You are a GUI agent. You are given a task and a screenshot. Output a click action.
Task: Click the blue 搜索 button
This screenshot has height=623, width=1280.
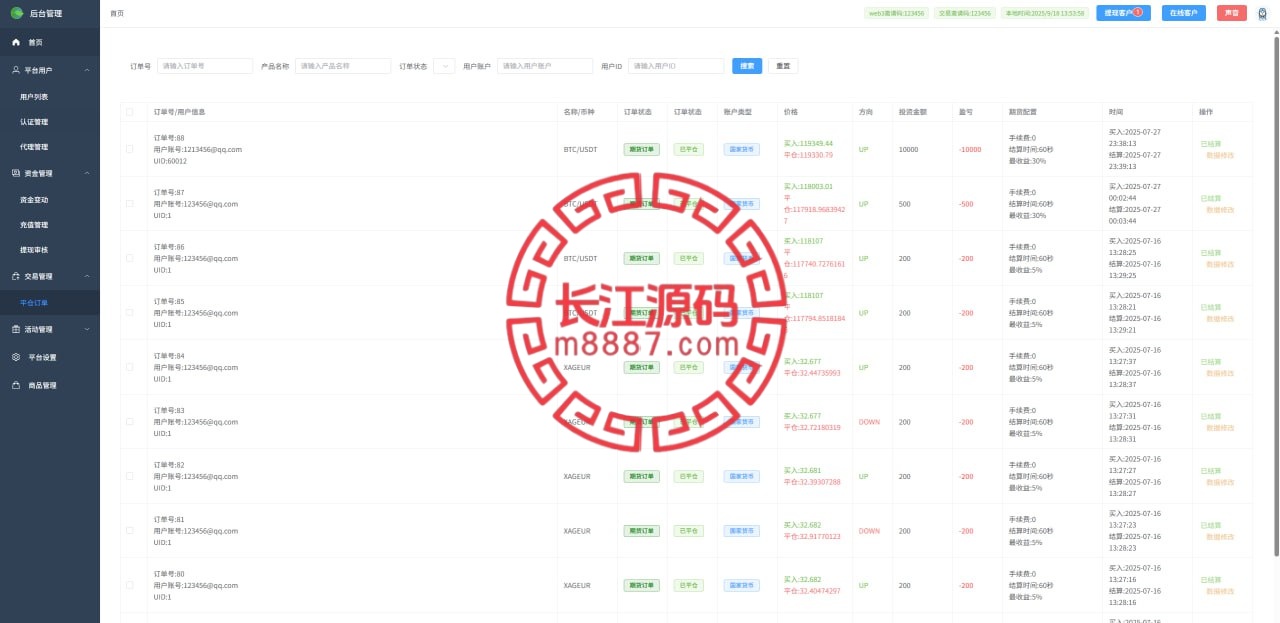point(747,66)
